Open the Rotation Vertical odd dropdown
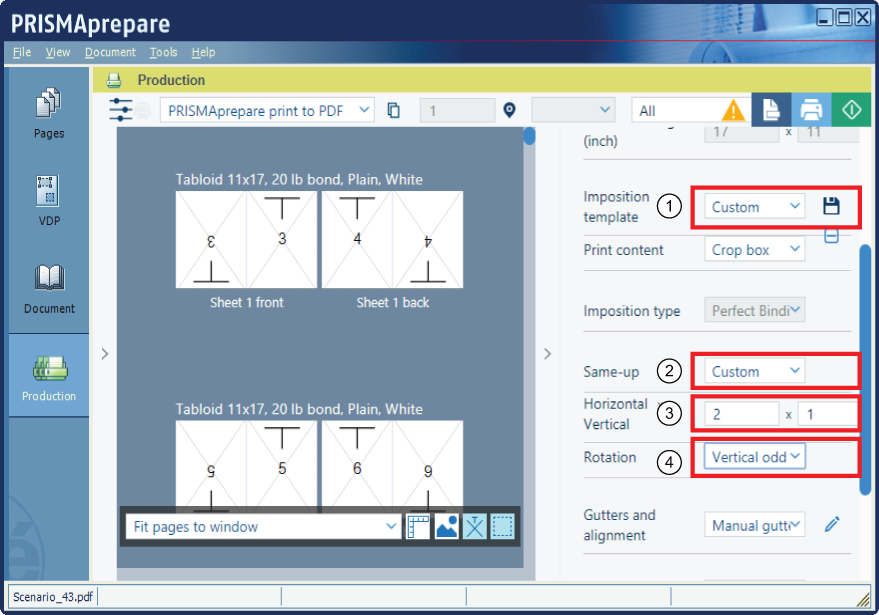 [x=755, y=457]
